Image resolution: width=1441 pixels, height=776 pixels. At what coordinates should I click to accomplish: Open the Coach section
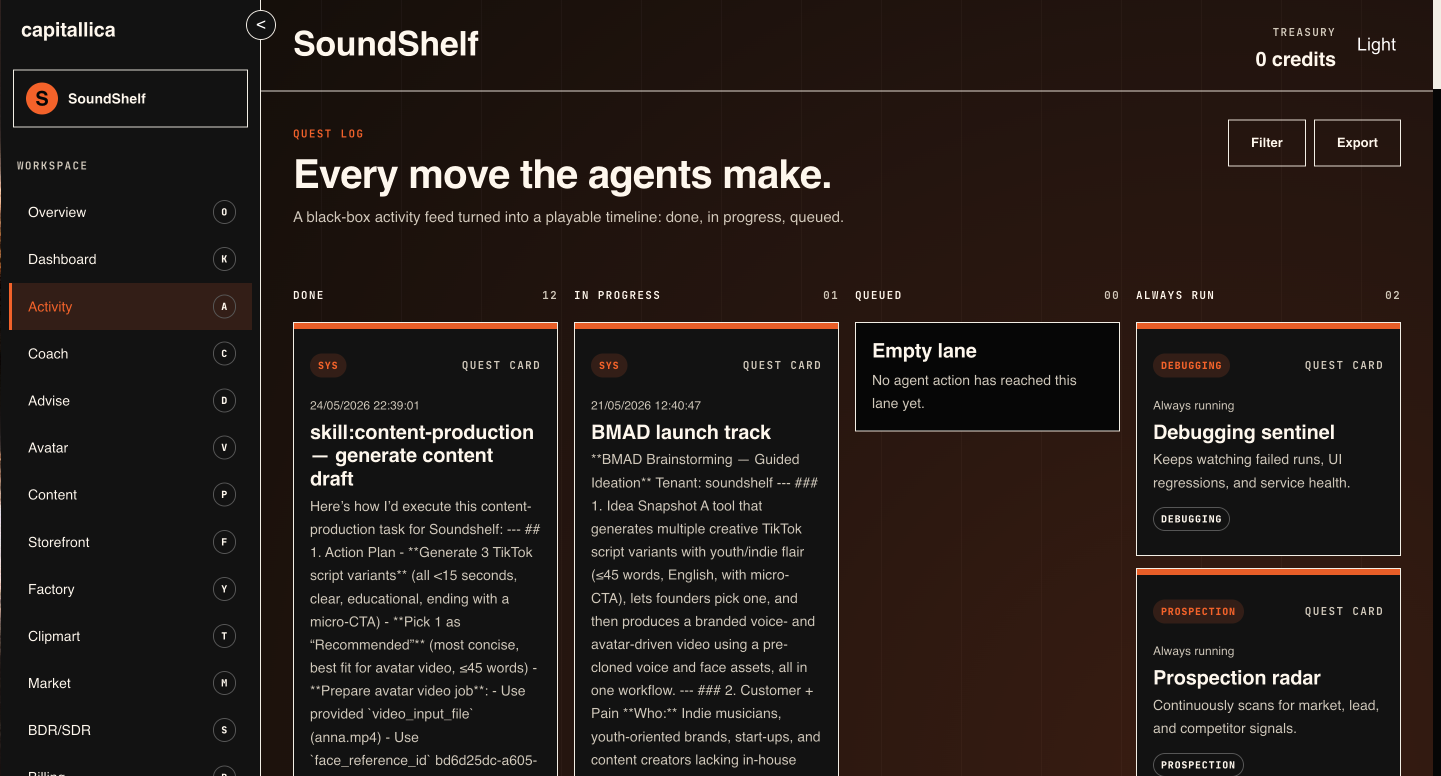(x=130, y=354)
